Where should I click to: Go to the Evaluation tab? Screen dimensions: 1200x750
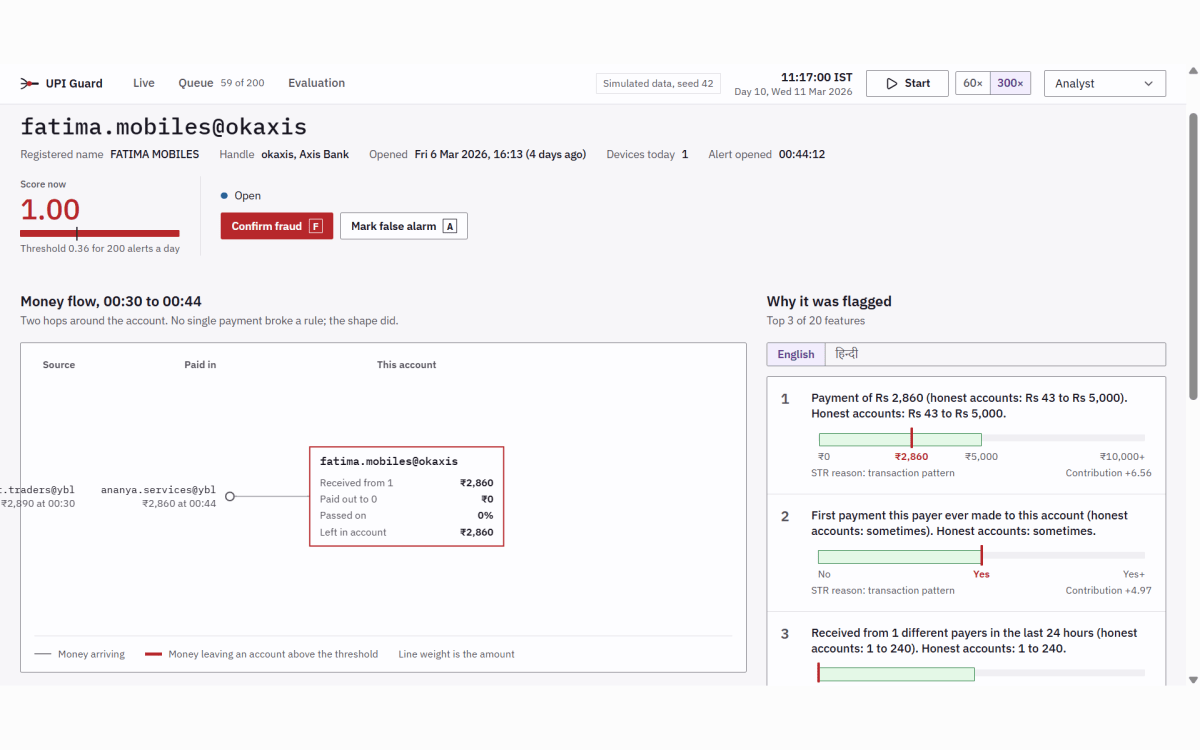pyautogui.click(x=316, y=83)
